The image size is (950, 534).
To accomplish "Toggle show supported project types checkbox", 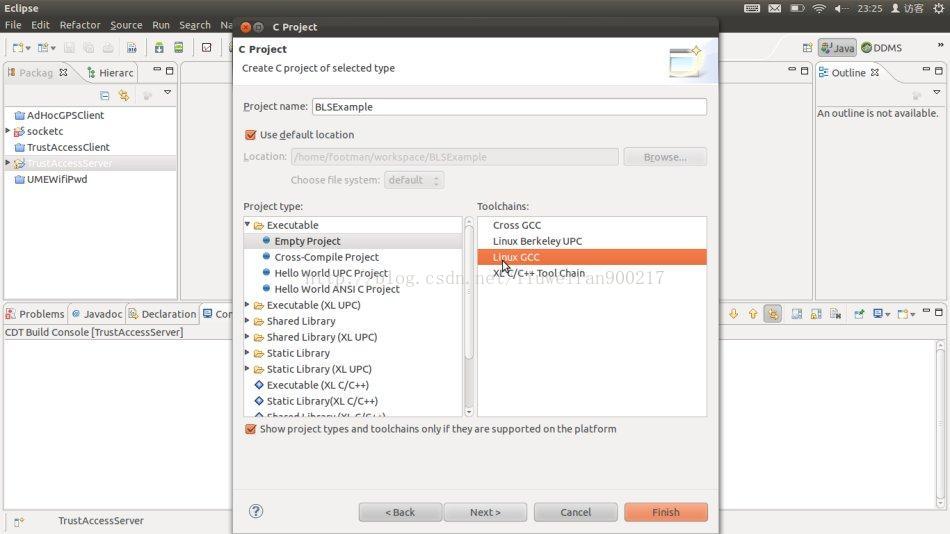I will pyautogui.click(x=250, y=429).
